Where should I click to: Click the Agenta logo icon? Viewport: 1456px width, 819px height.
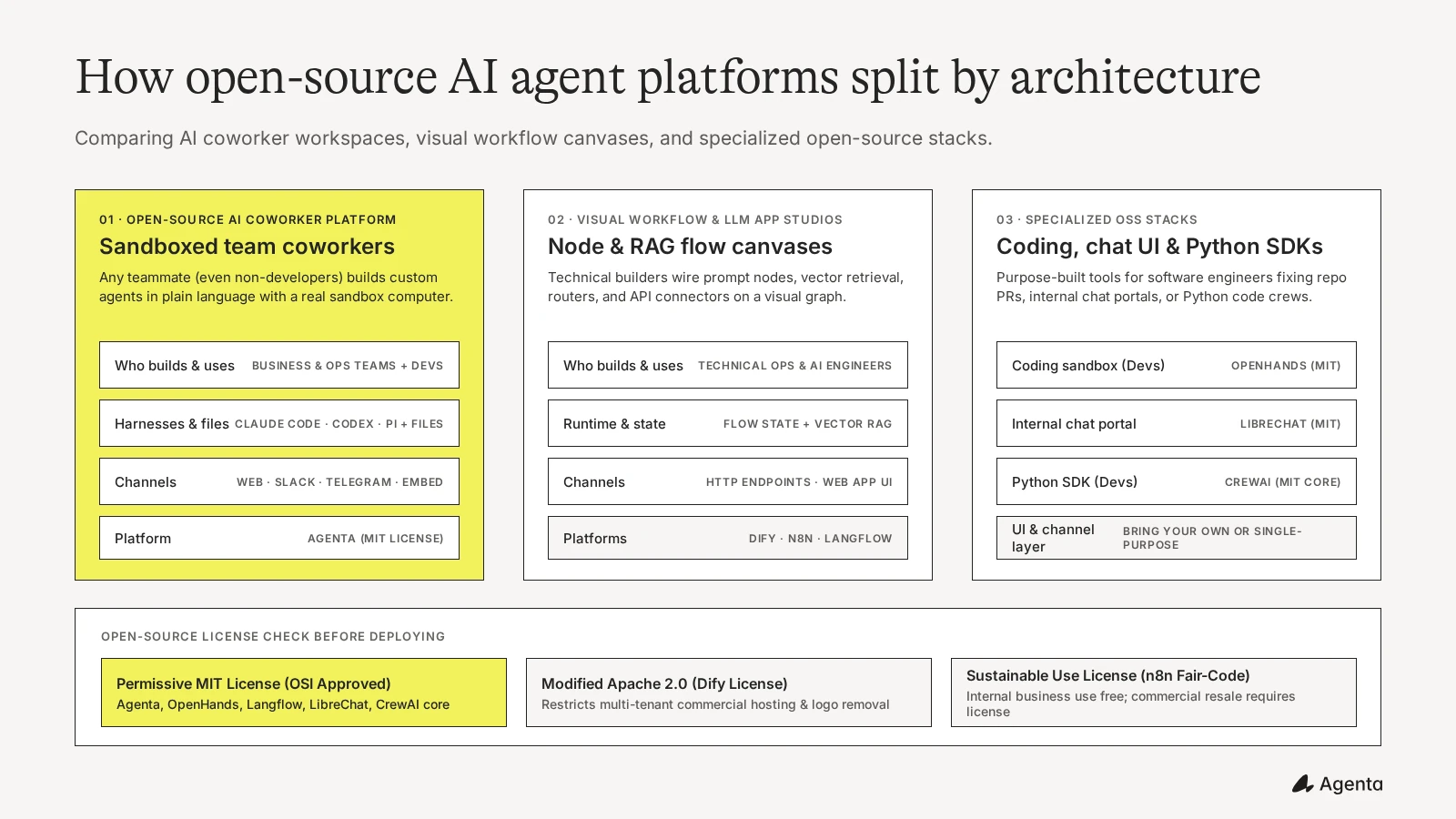[1302, 784]
